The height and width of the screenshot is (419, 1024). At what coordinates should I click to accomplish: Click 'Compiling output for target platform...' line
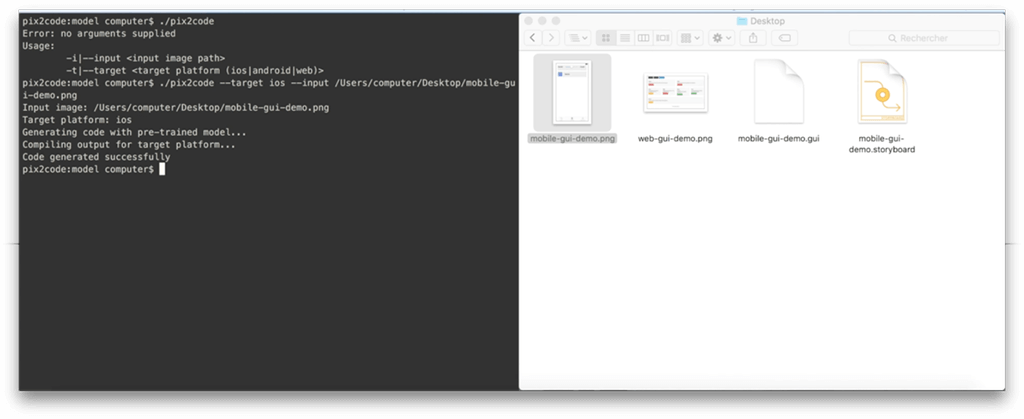[x=129, y=145]
